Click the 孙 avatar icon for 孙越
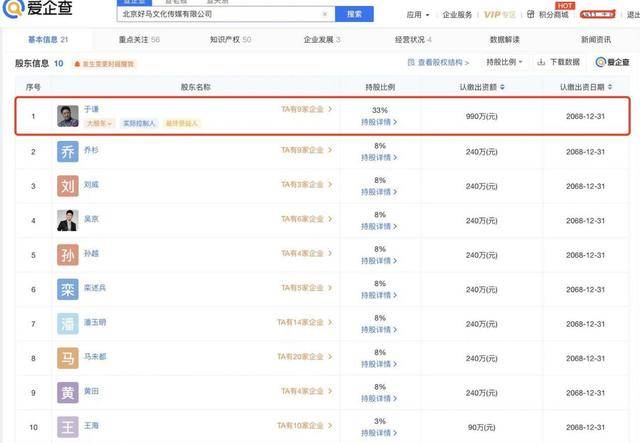 click(68, 255)
